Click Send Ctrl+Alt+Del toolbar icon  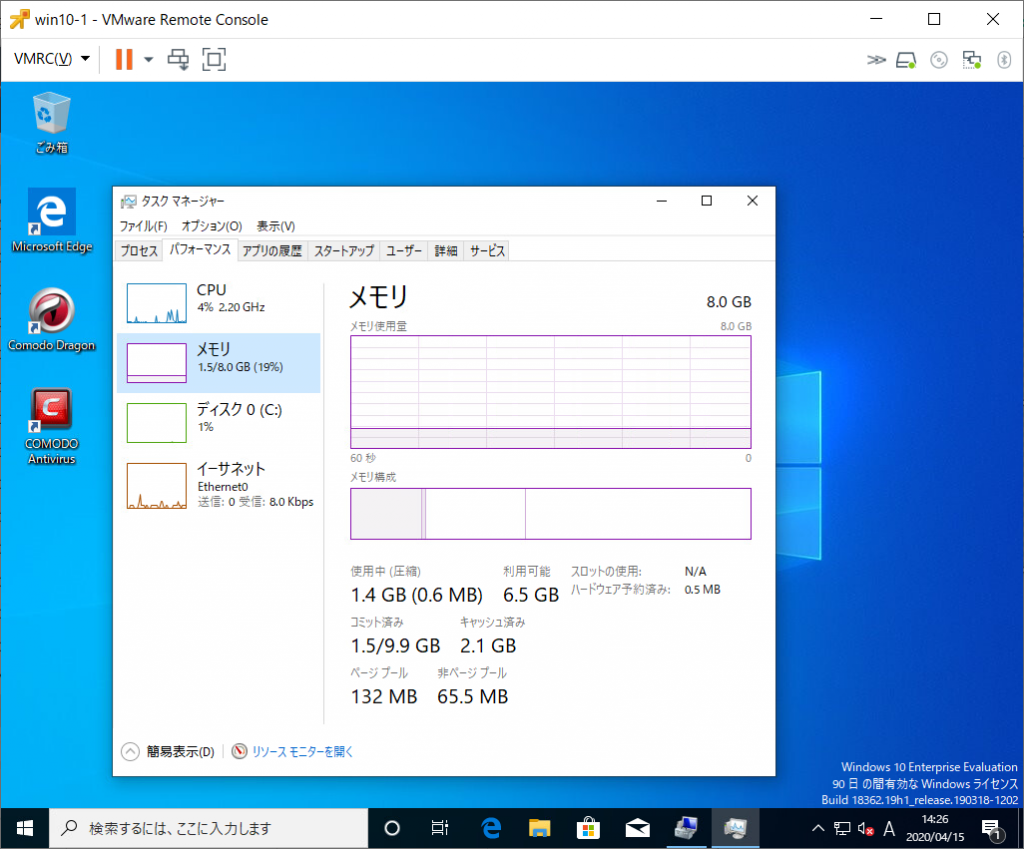178,59
